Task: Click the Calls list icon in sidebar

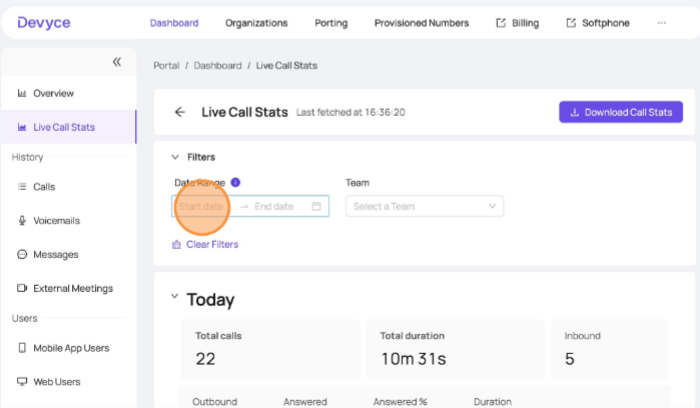Action: [21, 187]
